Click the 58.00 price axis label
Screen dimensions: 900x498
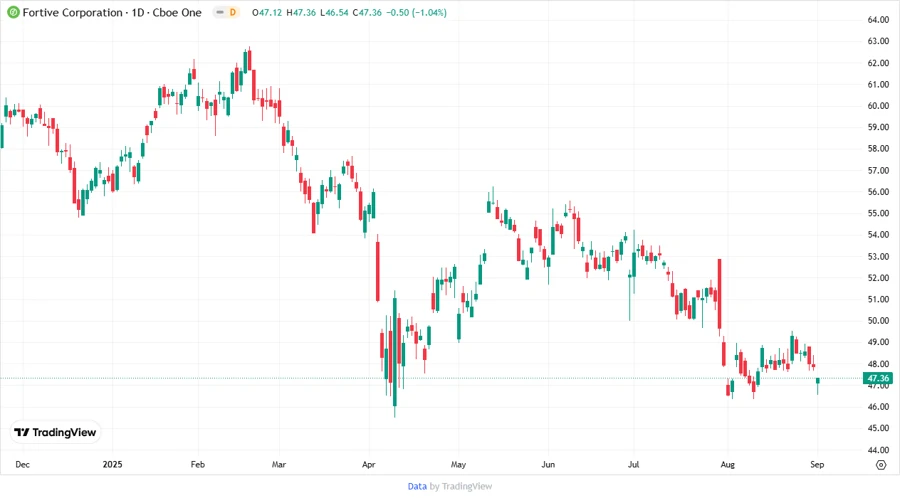pyautogui.click(x=878, y=149)
